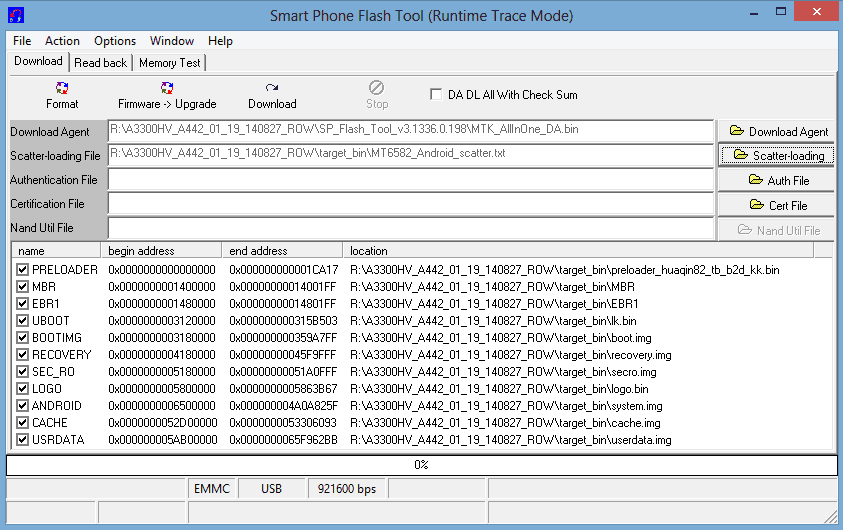Uncheck the ANDROID partition checkbox
The width and height of the screenshot is (843, 530).
(x=22, y=406)
